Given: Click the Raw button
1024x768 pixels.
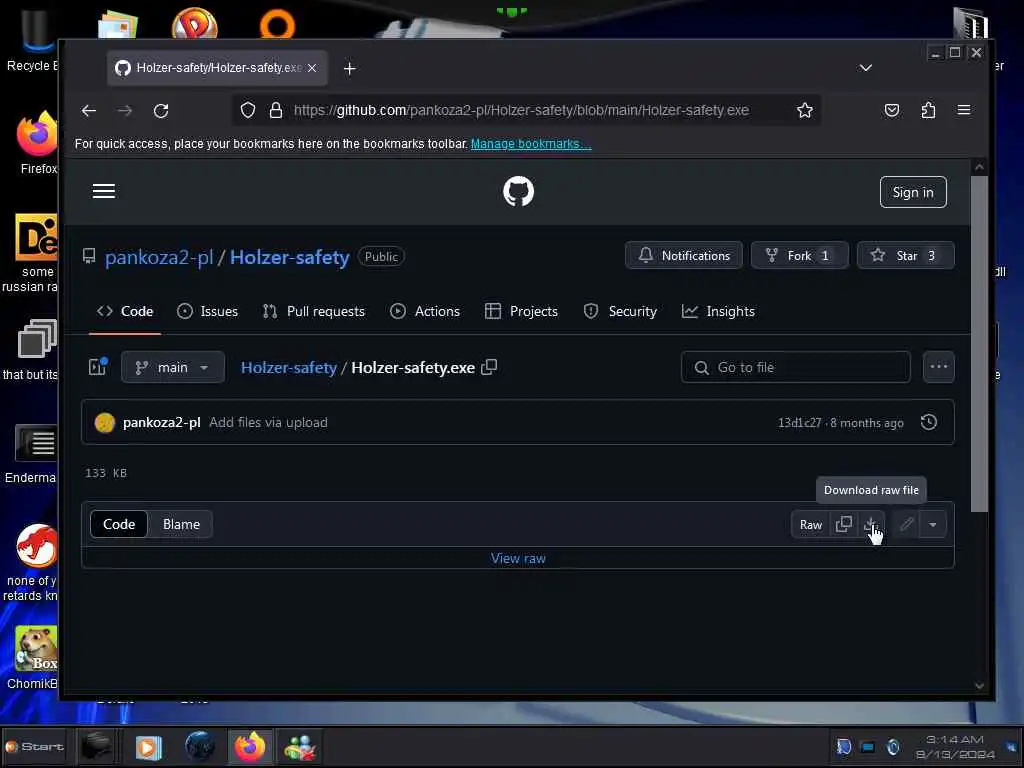Looking at the screenshot, I should [810, 524].
